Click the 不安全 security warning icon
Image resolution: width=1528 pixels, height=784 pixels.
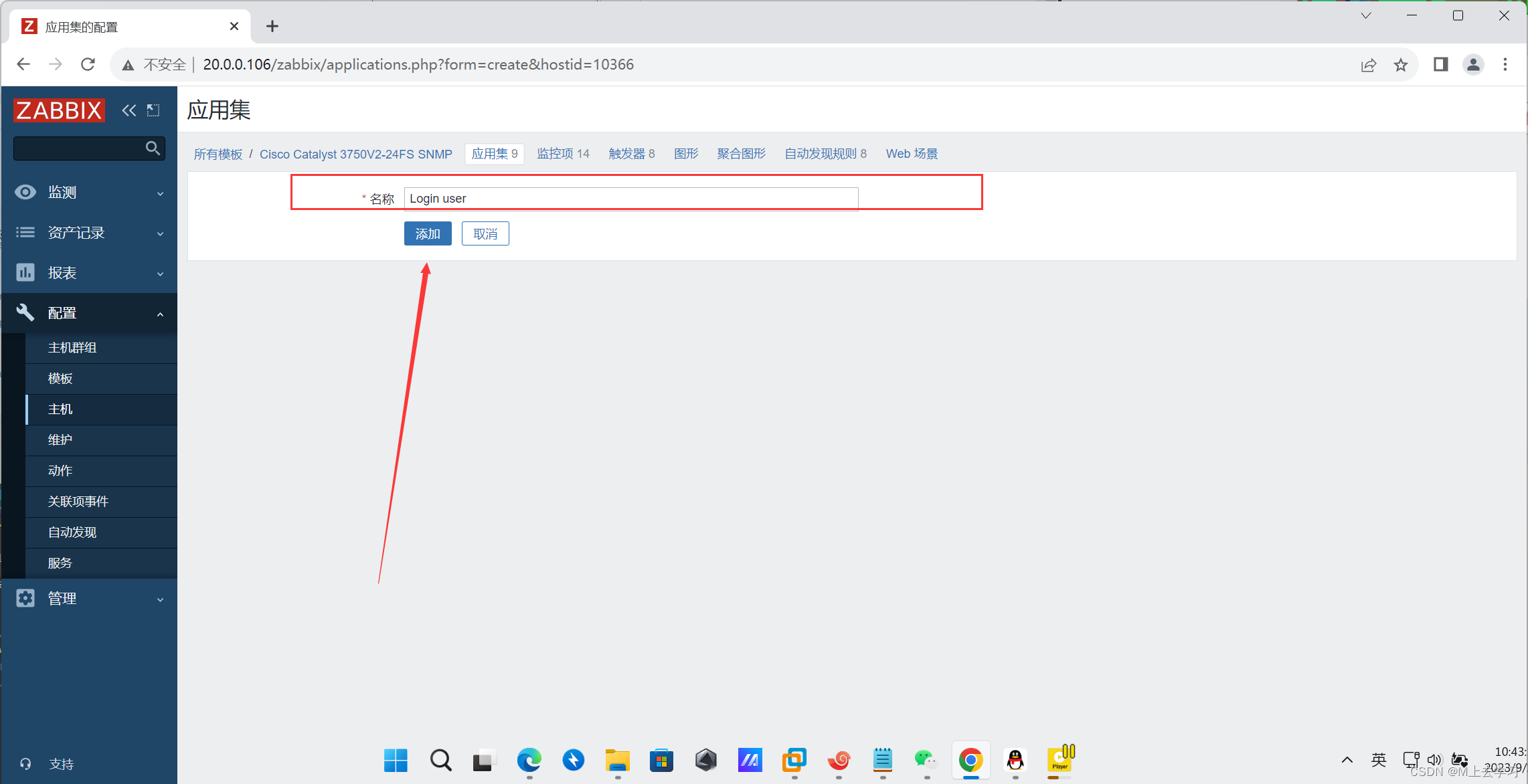(x=128, y=65)
